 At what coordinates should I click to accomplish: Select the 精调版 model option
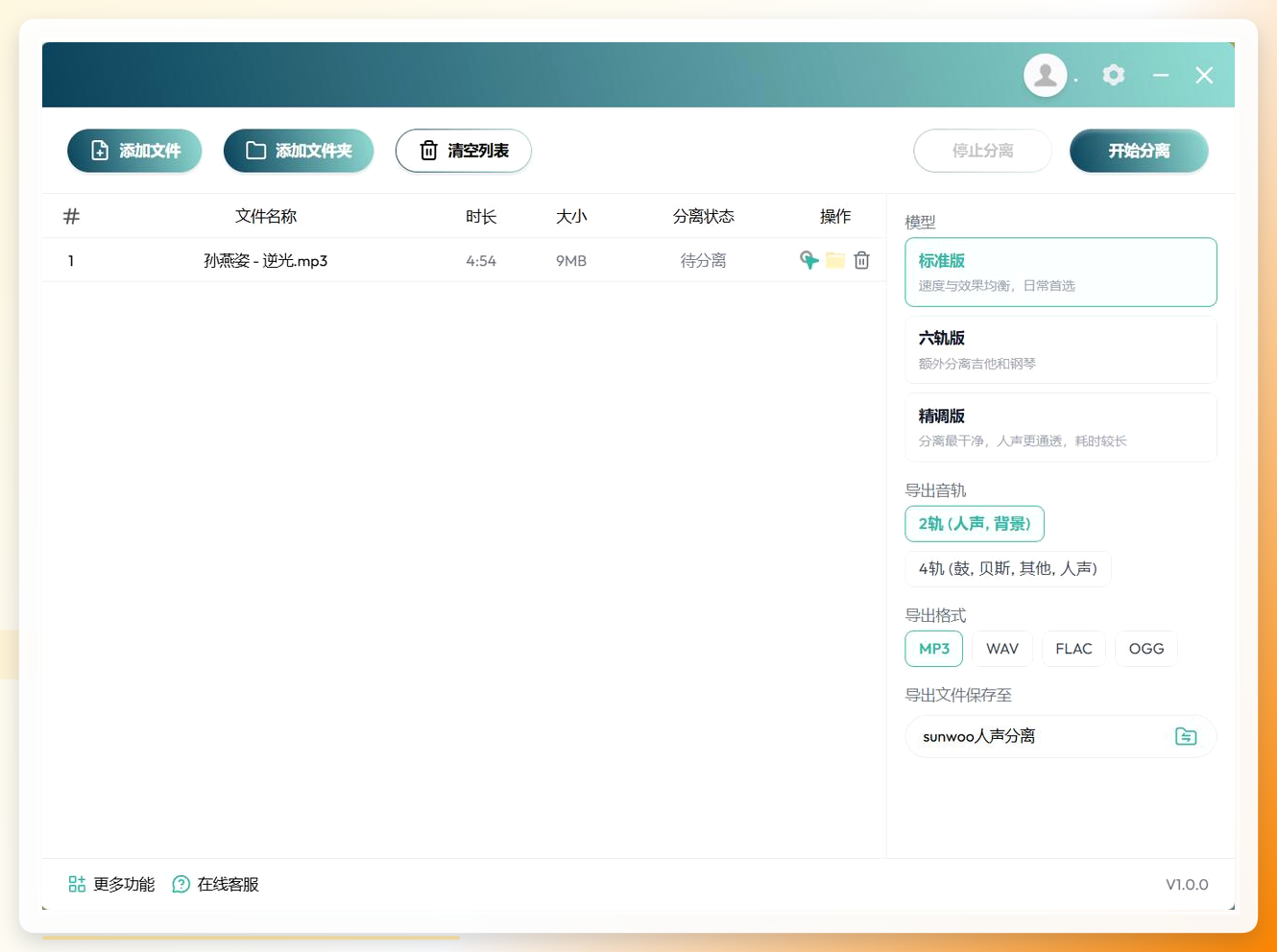tap(1061, 427)
